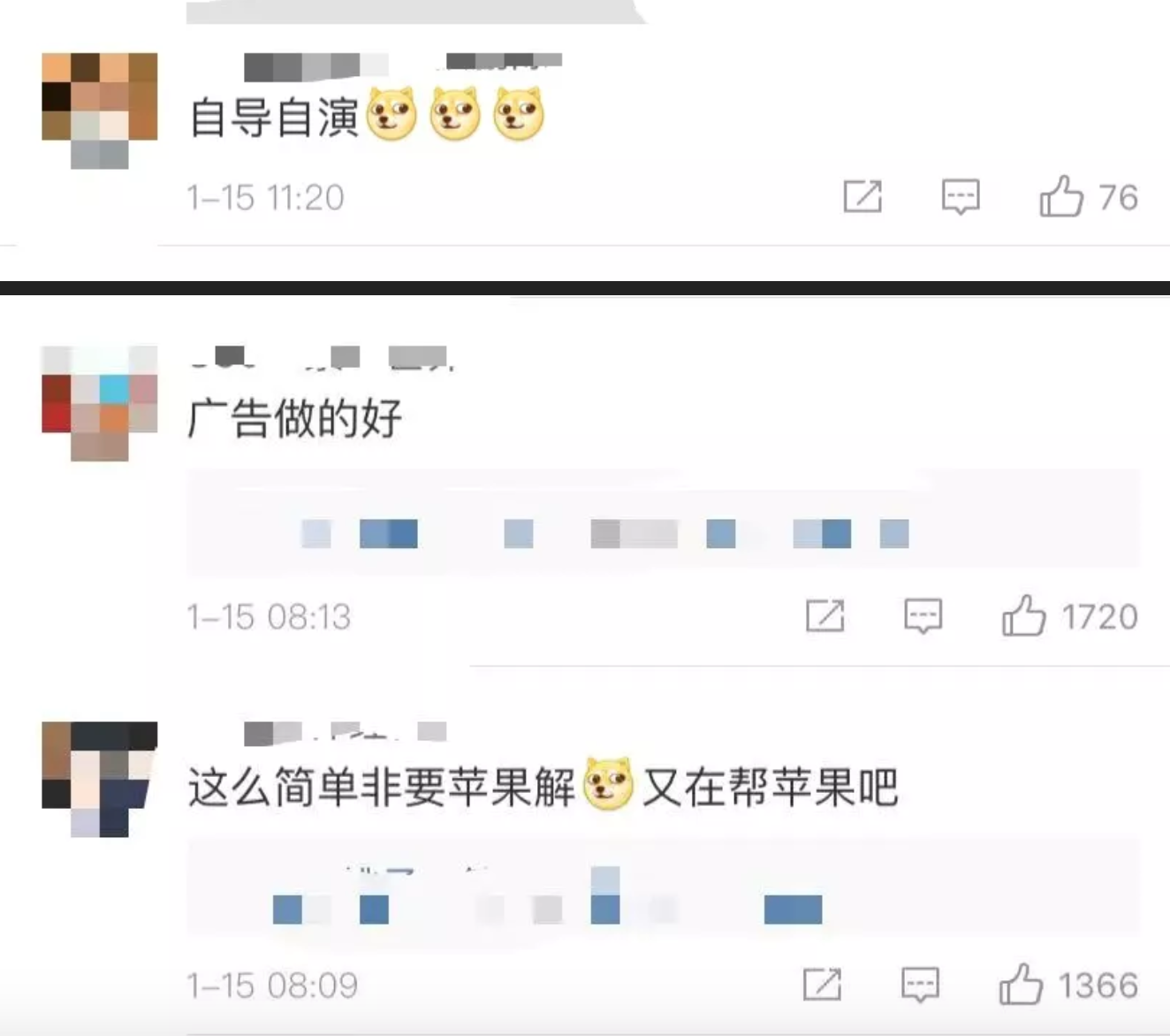The height and width of the screenshot is (1036, 1170).
Task: Open avatar of the 这么简单非要苹果解 commenter
Action: [100, 779]
